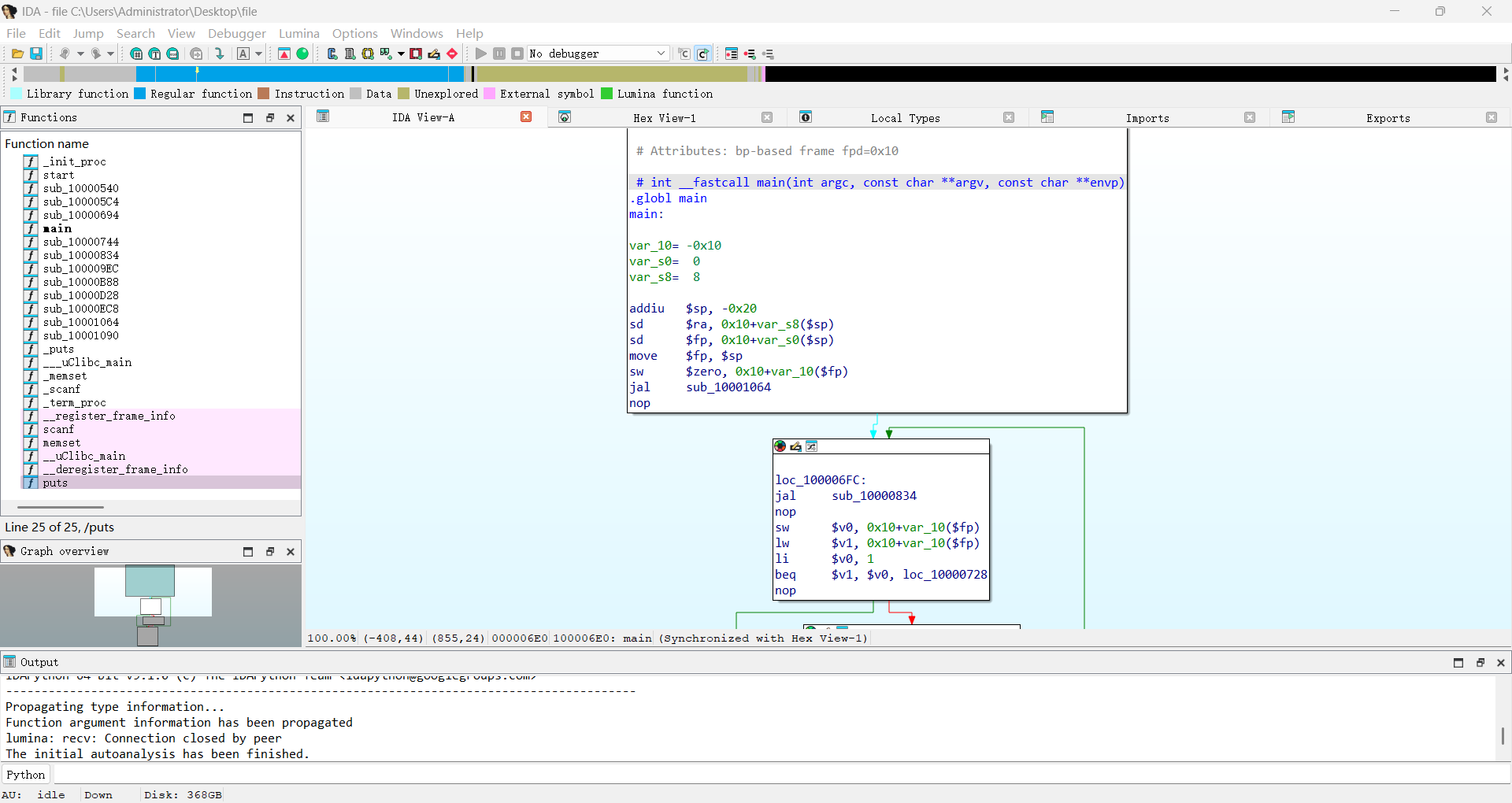Pause the process via the toolbar icon
Image resolution: width=1512 pixels, height=803 pixels.
click(x=499, y=54)
